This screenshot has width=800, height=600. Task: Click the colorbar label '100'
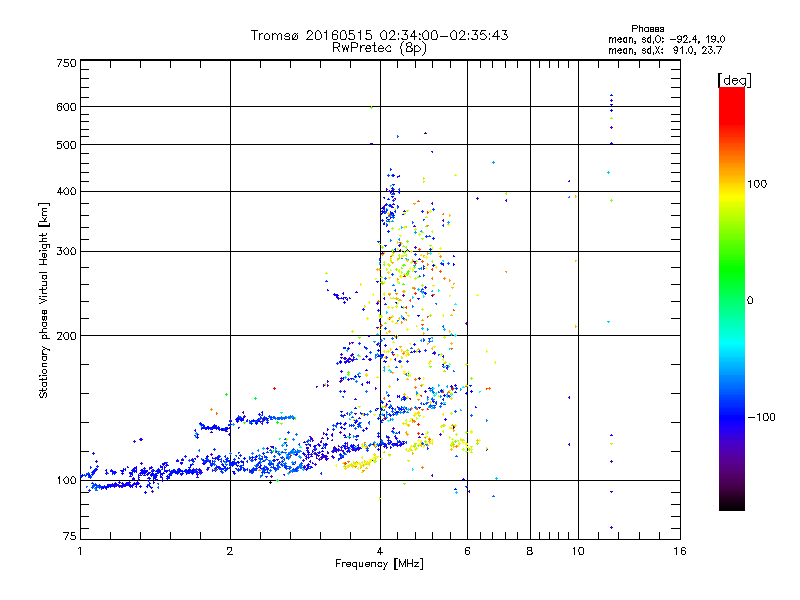tap(757, 184)
